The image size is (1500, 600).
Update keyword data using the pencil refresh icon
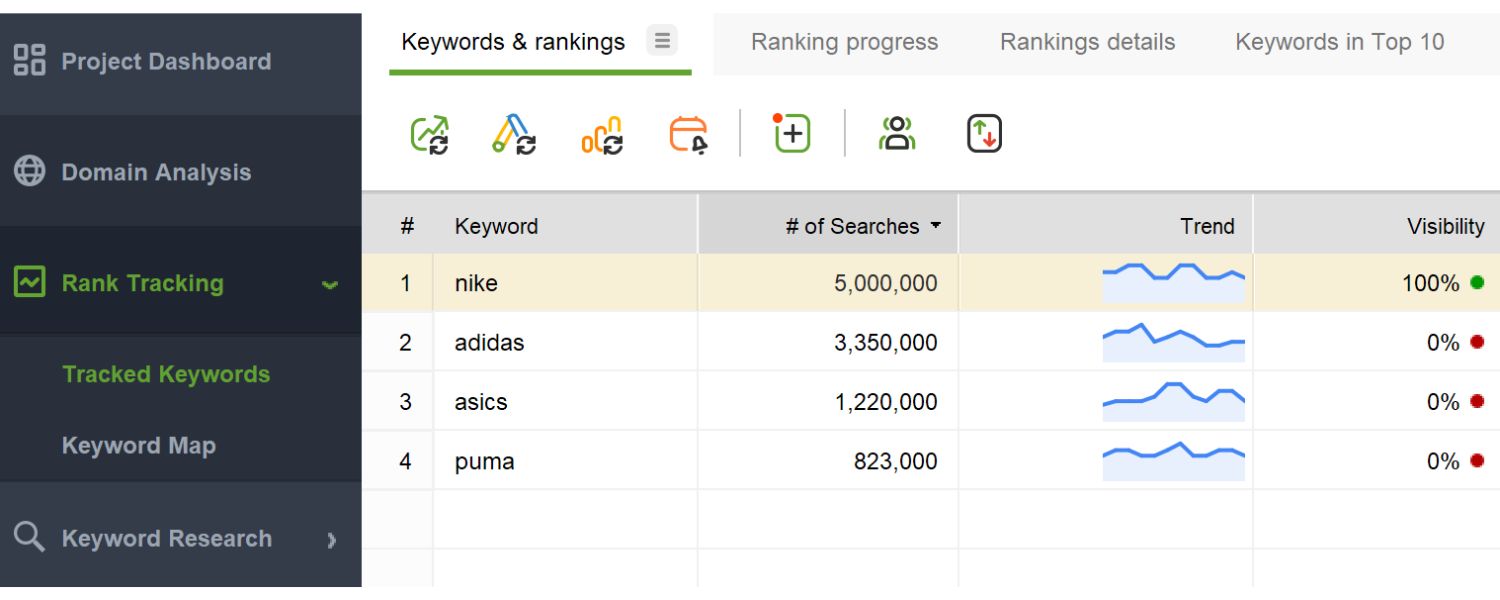[513, 135]
